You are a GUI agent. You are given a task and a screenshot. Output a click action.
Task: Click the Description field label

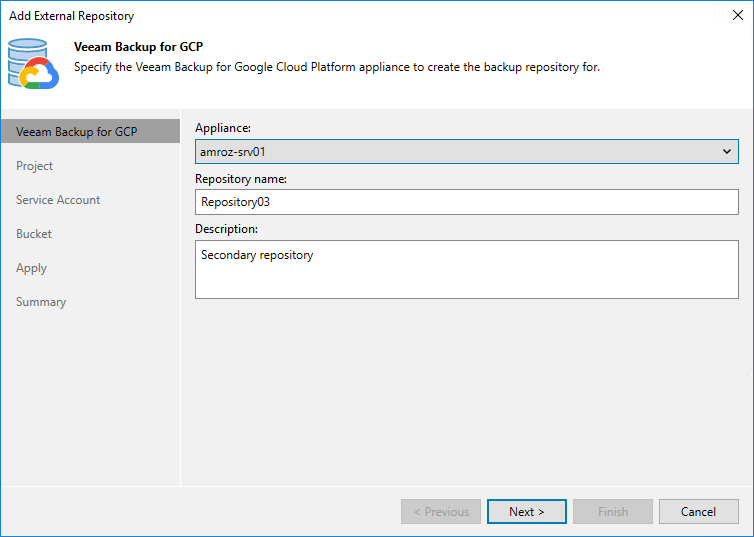pos(228,229)
